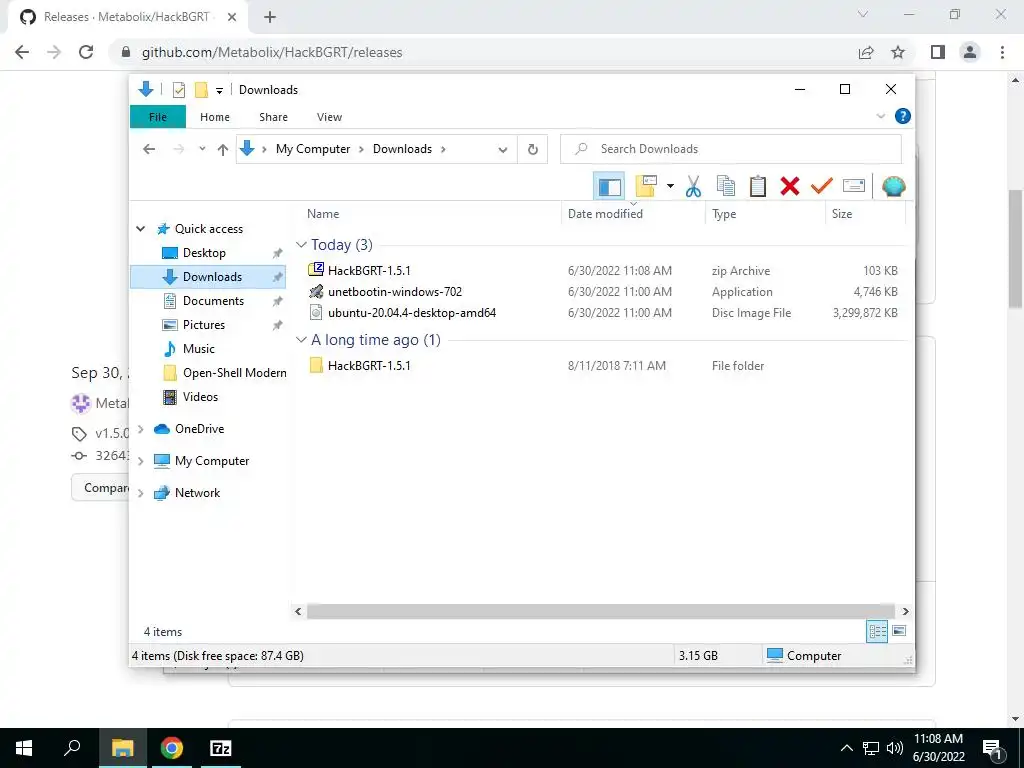Sort by Type column header
Viewport: 1024px width, 768px height.
(x=724, y=214)
